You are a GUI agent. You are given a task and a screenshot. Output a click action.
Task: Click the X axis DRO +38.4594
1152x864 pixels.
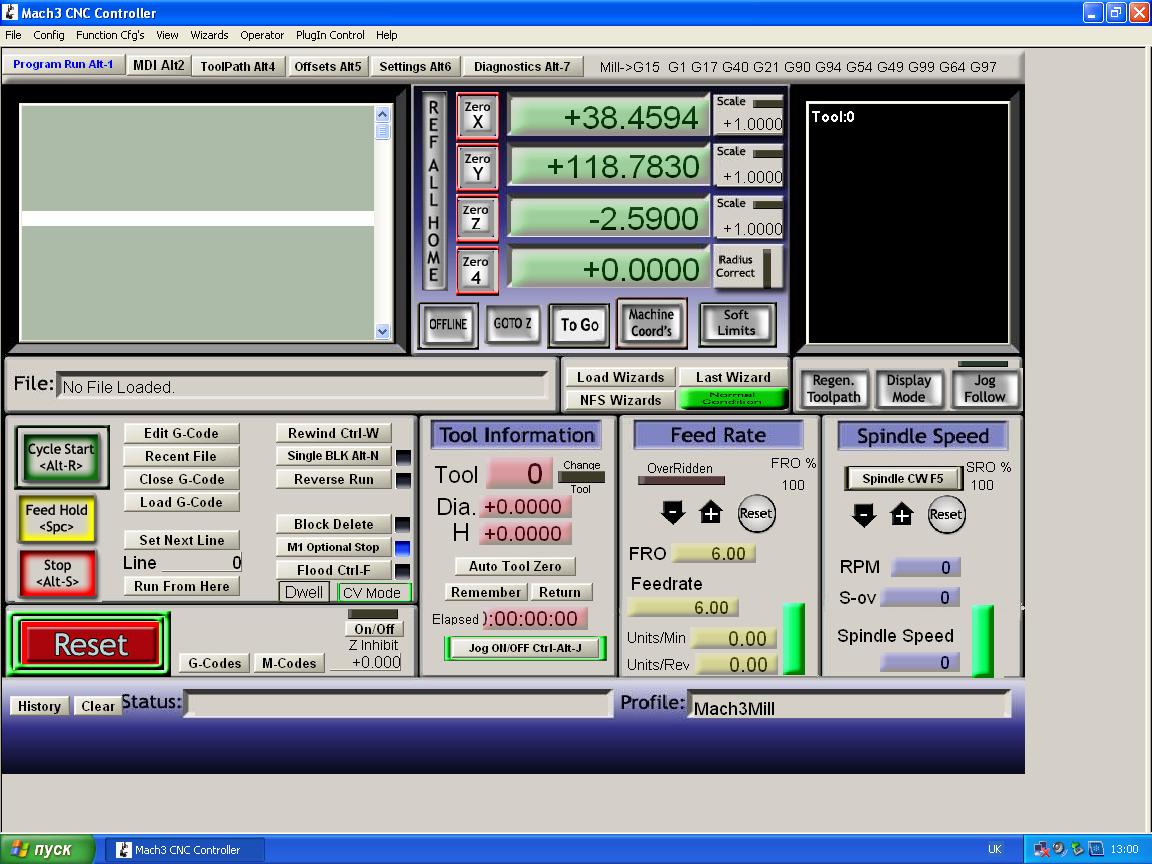pos(608,117)
